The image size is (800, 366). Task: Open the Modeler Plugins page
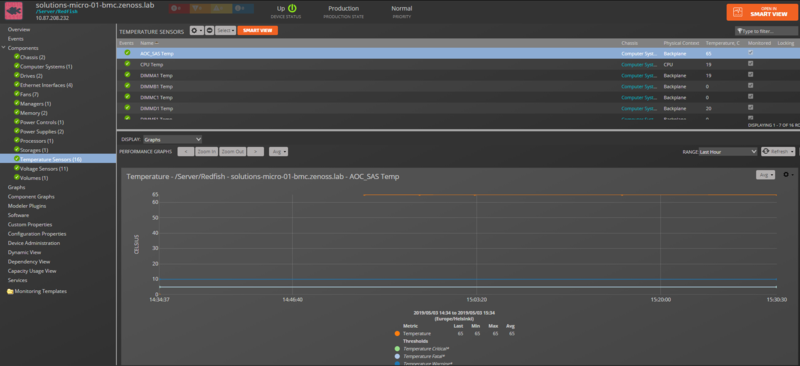click(27, 206)
